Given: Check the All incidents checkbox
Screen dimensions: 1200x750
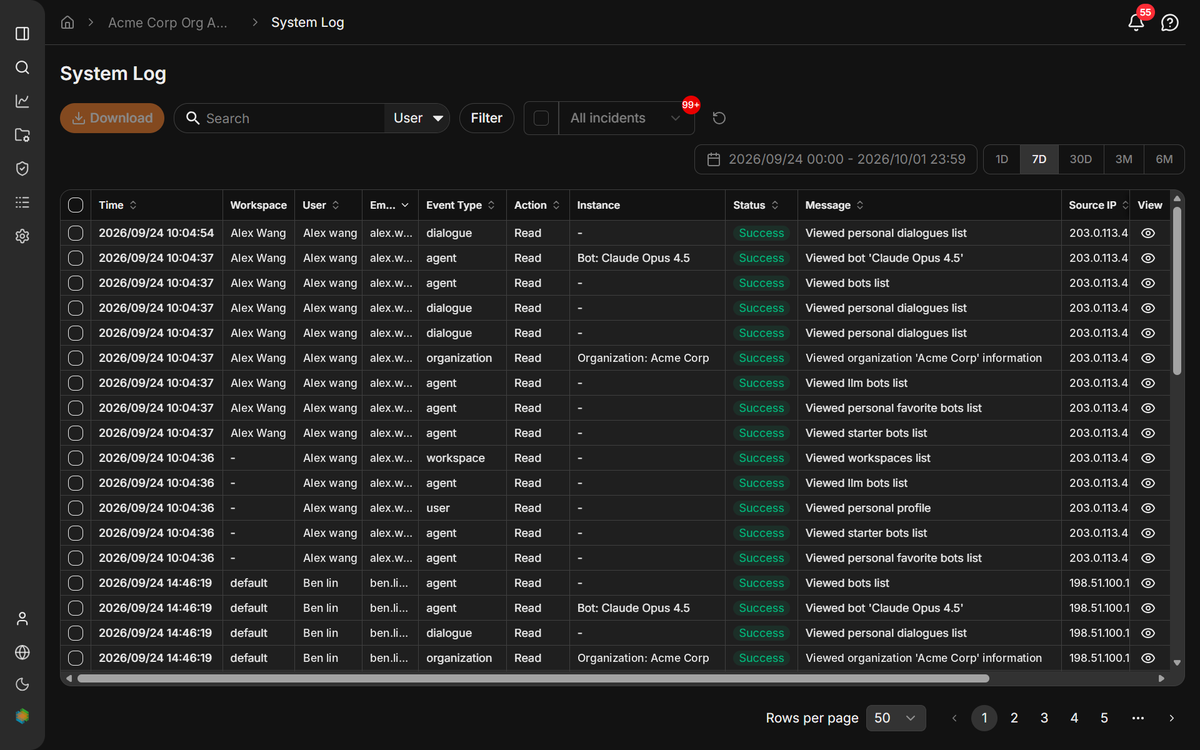Looking at the screenshot, I should click(x=541, y=118).
